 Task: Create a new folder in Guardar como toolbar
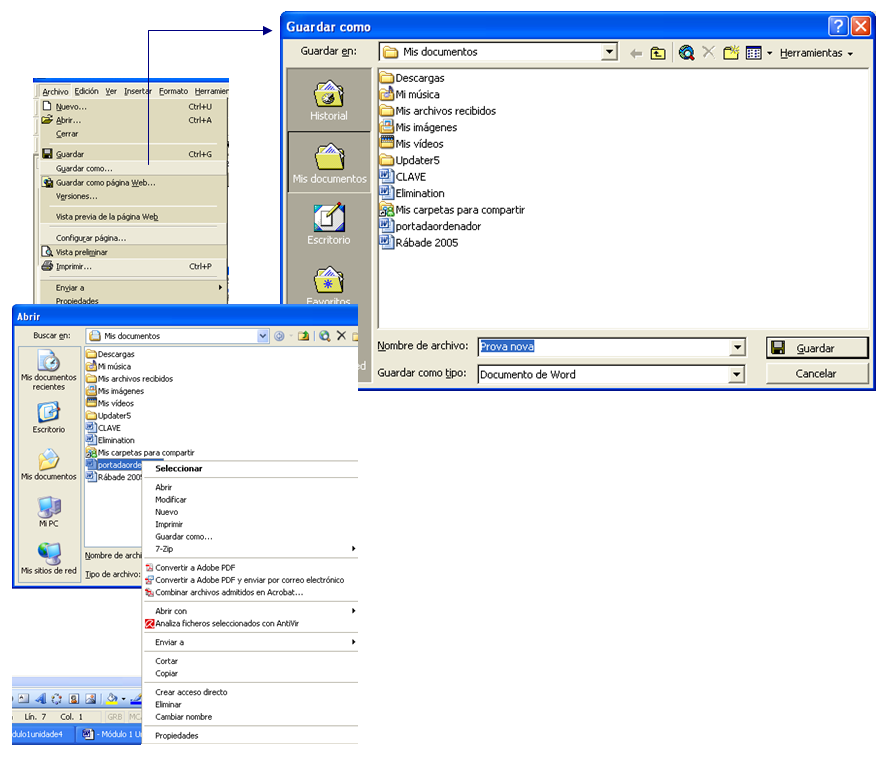(731, 53)
